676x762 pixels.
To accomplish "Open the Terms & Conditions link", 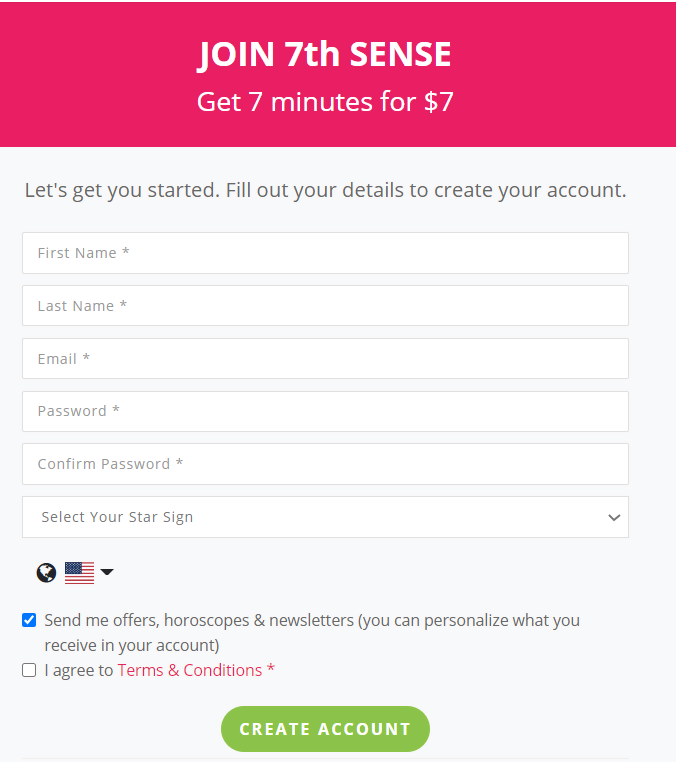I will pyautogui.click(x=190, y=670).
